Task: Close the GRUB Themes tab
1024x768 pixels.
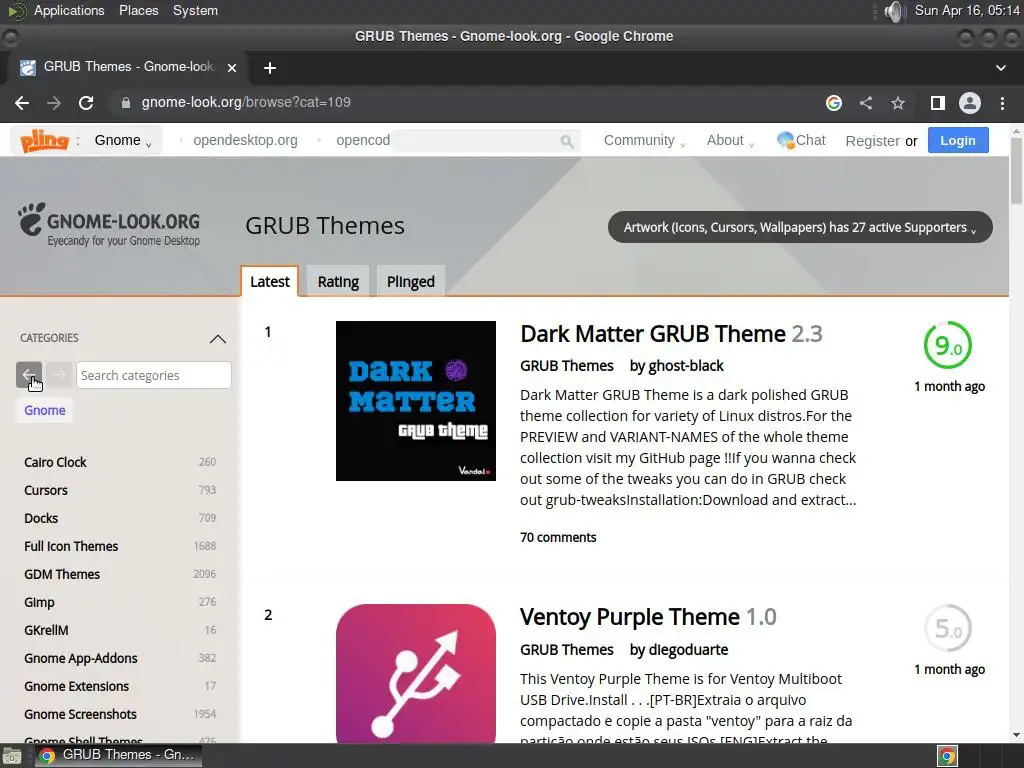Action: tap(232, 67)
